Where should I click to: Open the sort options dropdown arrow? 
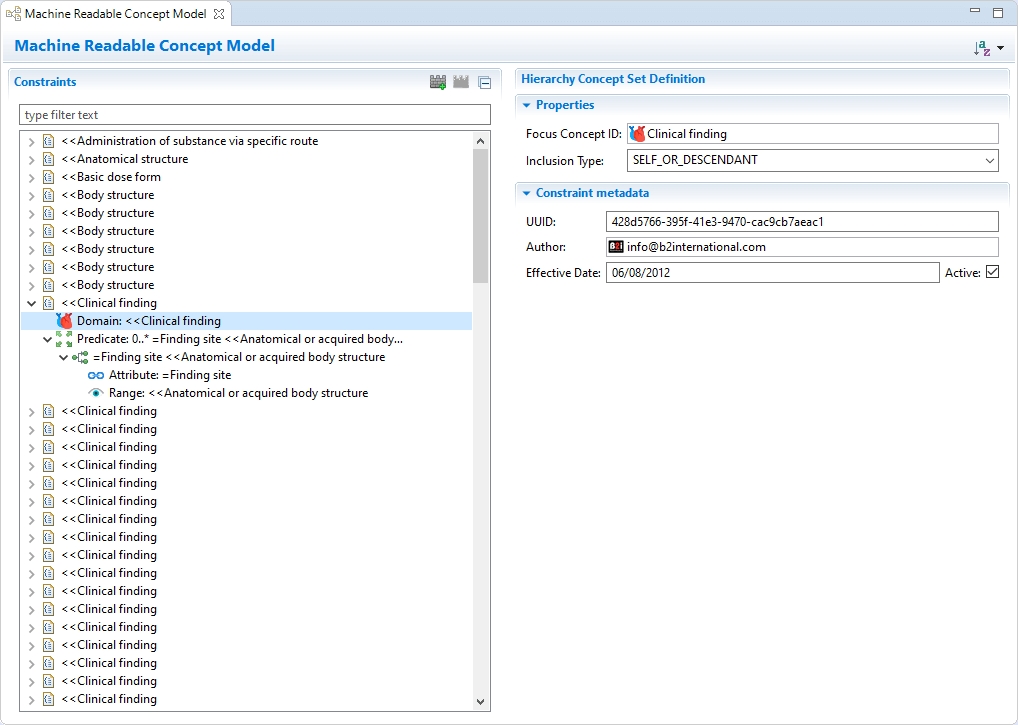point(1000,48)
